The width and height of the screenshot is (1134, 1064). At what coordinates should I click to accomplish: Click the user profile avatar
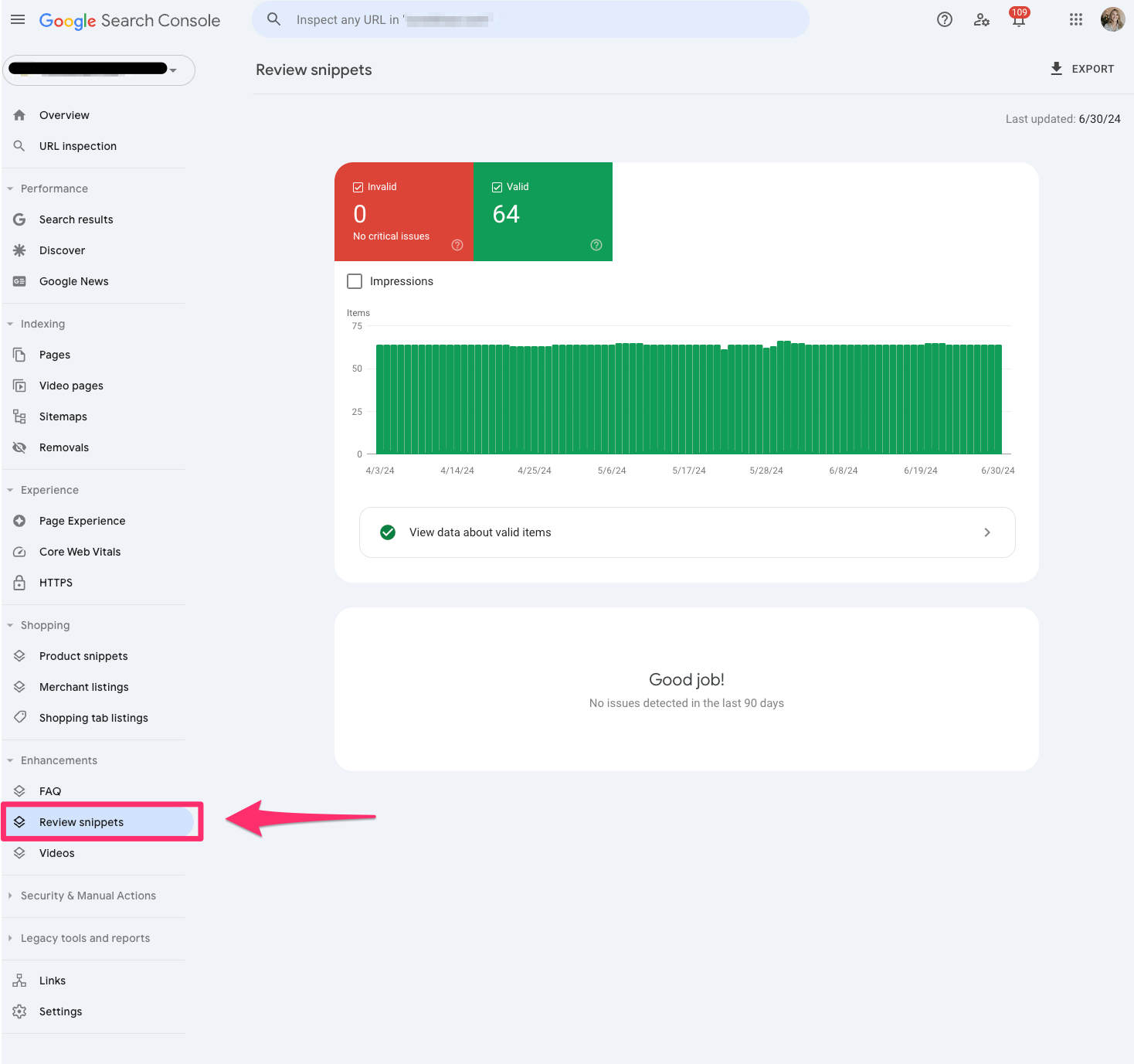click(1112, 20)
